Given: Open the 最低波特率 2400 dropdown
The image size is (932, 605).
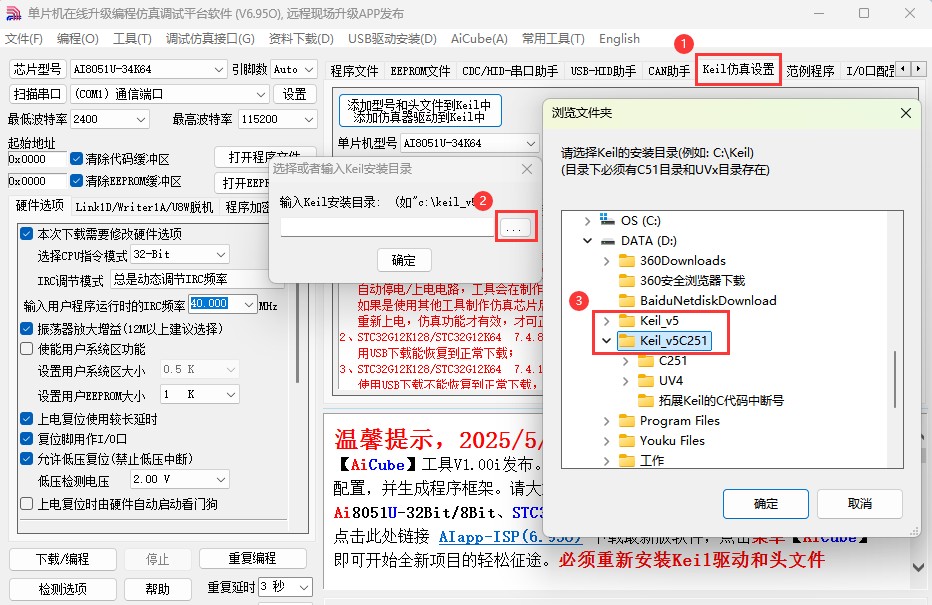Looking at the screenshot, I should coord(109,119).
